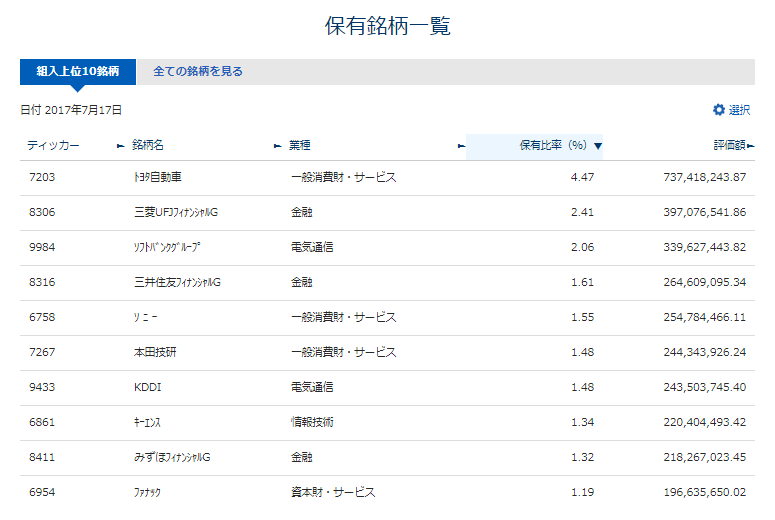Viewport: 775px width, 520px height.
Task: Sort by the ティッカー column header
Action: [x=53, y=145]
